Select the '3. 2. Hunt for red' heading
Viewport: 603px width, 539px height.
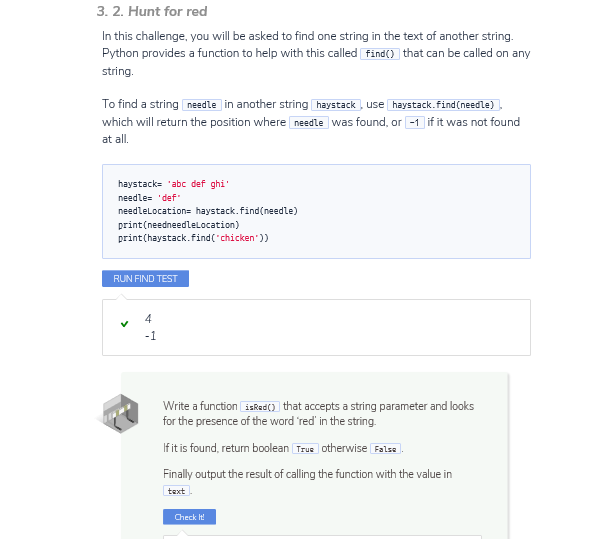(x=152, y=12)
